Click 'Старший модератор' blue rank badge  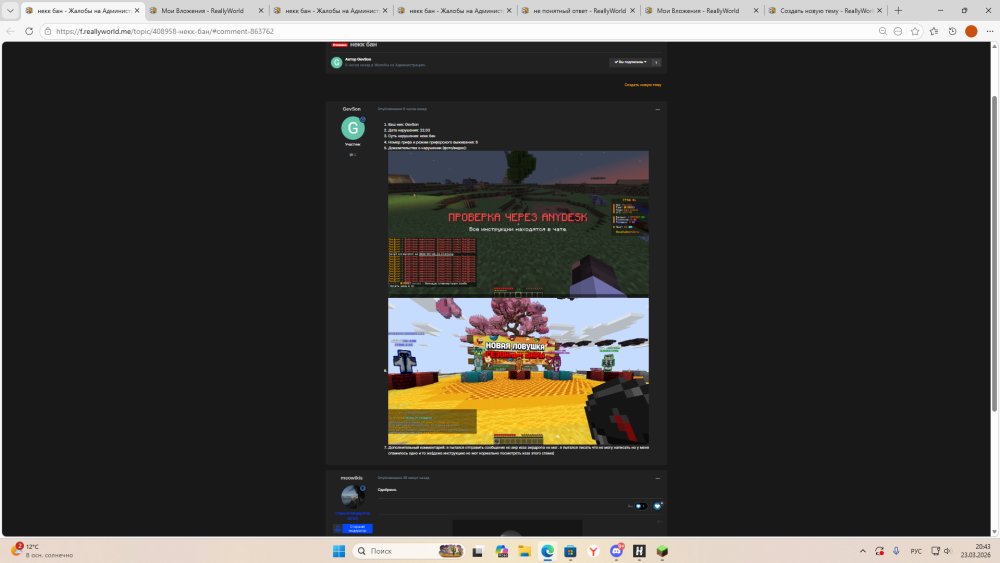pyautogui.click(x=353, y=528)
